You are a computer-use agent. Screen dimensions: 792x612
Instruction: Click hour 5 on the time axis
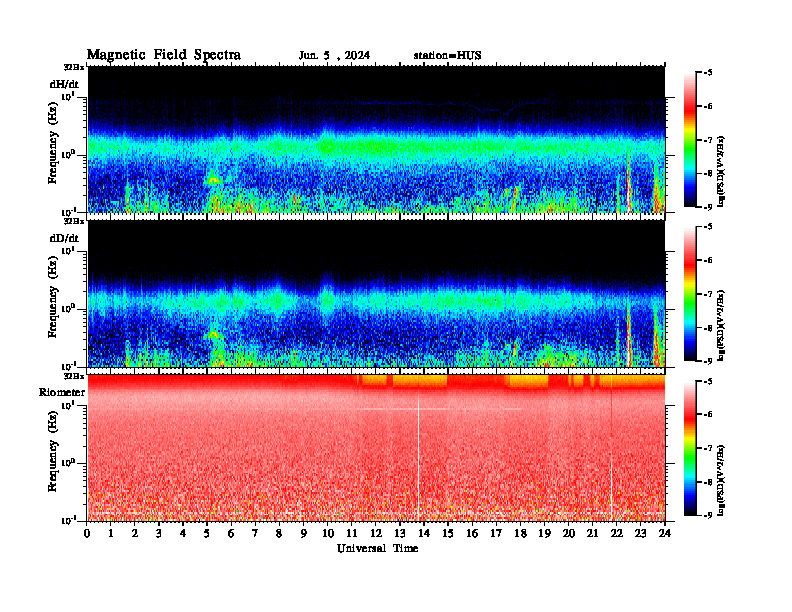[207, 533]
